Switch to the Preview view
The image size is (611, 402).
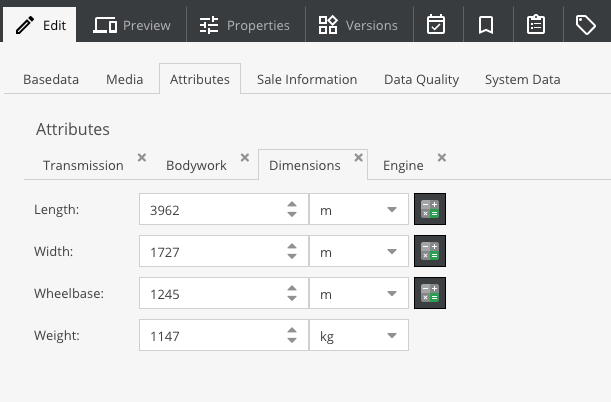(x=132, y=25)
